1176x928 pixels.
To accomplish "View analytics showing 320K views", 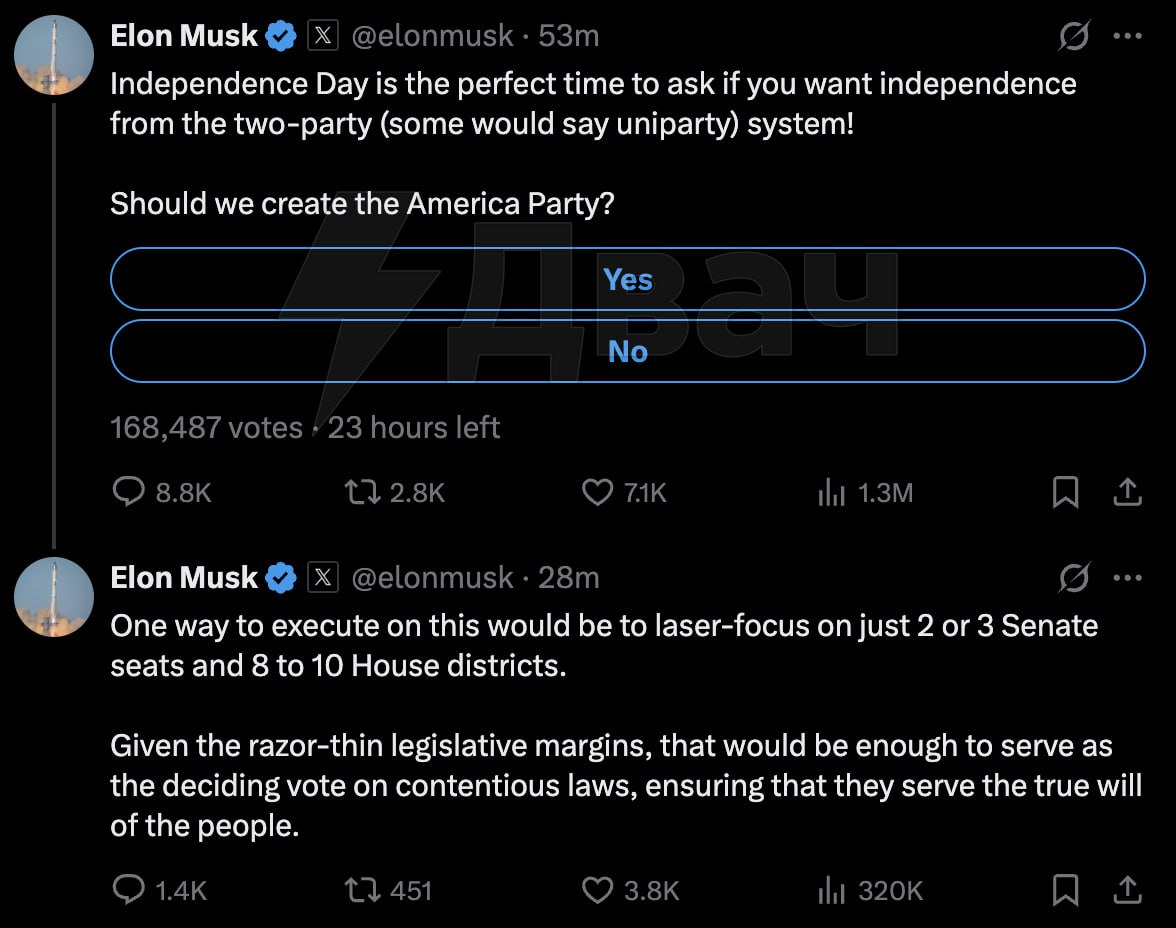I will pyautogui.click(x=870, y=890).
